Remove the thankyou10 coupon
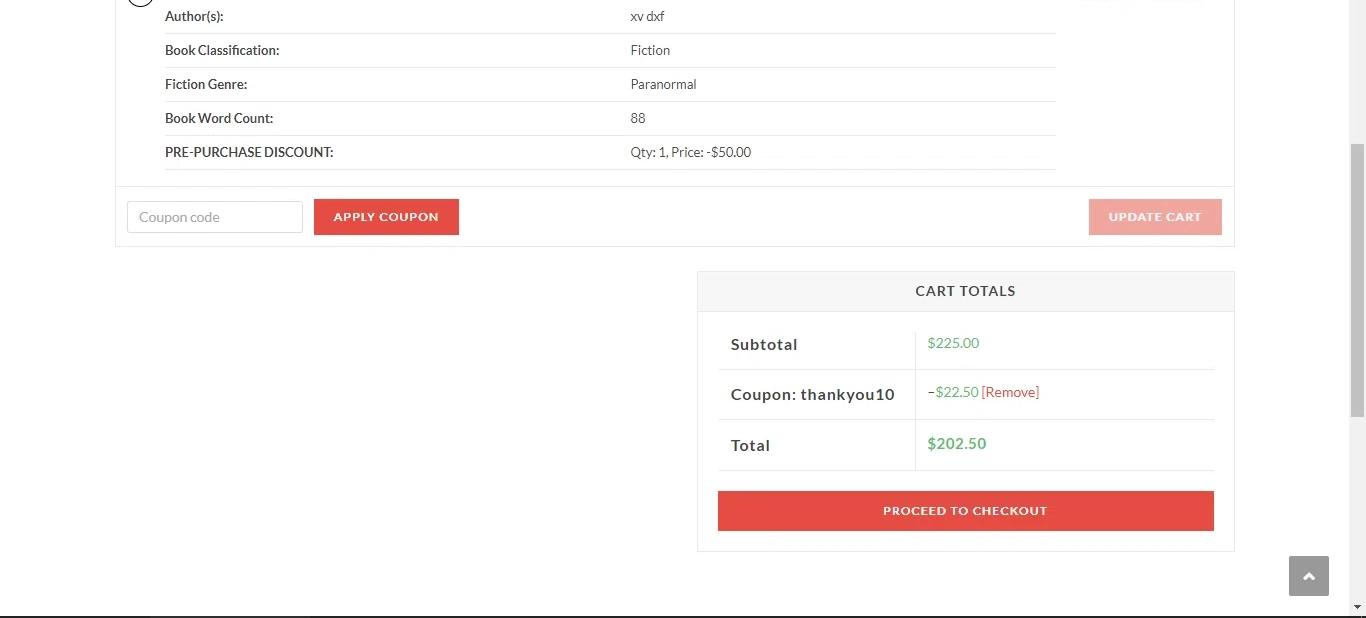The image size is (1366, 618). tap(1010, 392)
